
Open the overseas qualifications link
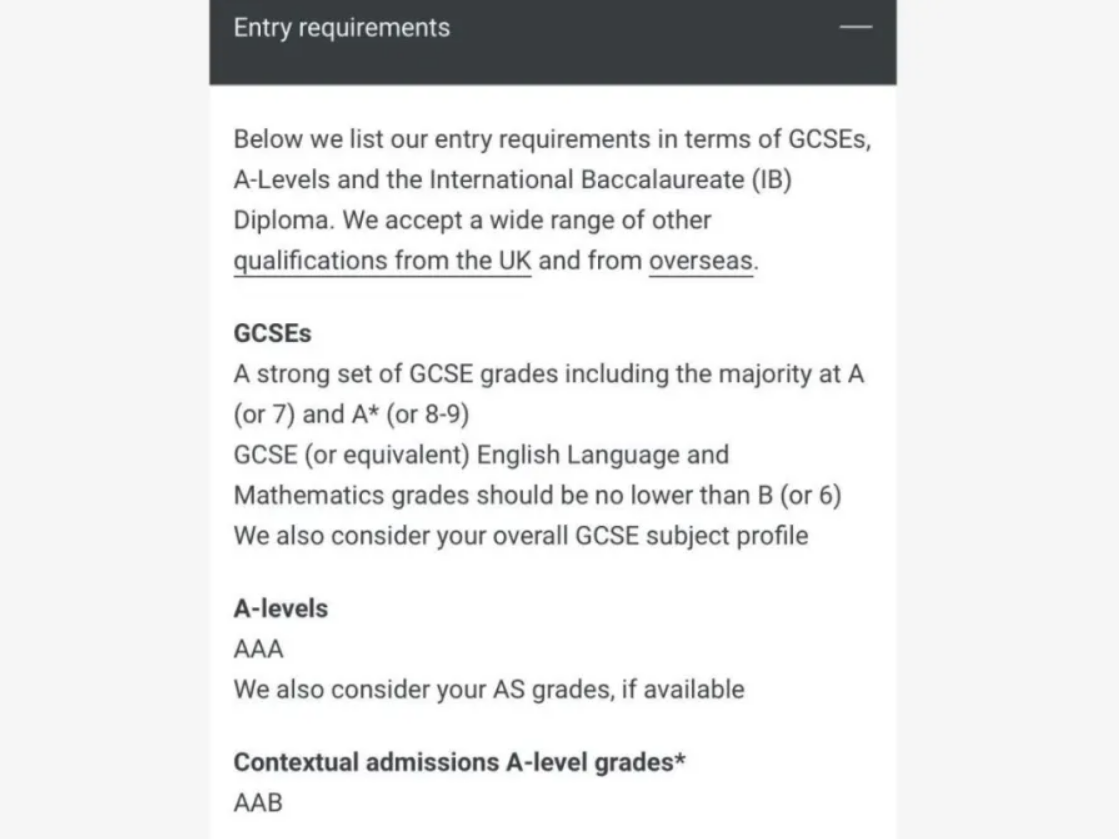point(701,261)
